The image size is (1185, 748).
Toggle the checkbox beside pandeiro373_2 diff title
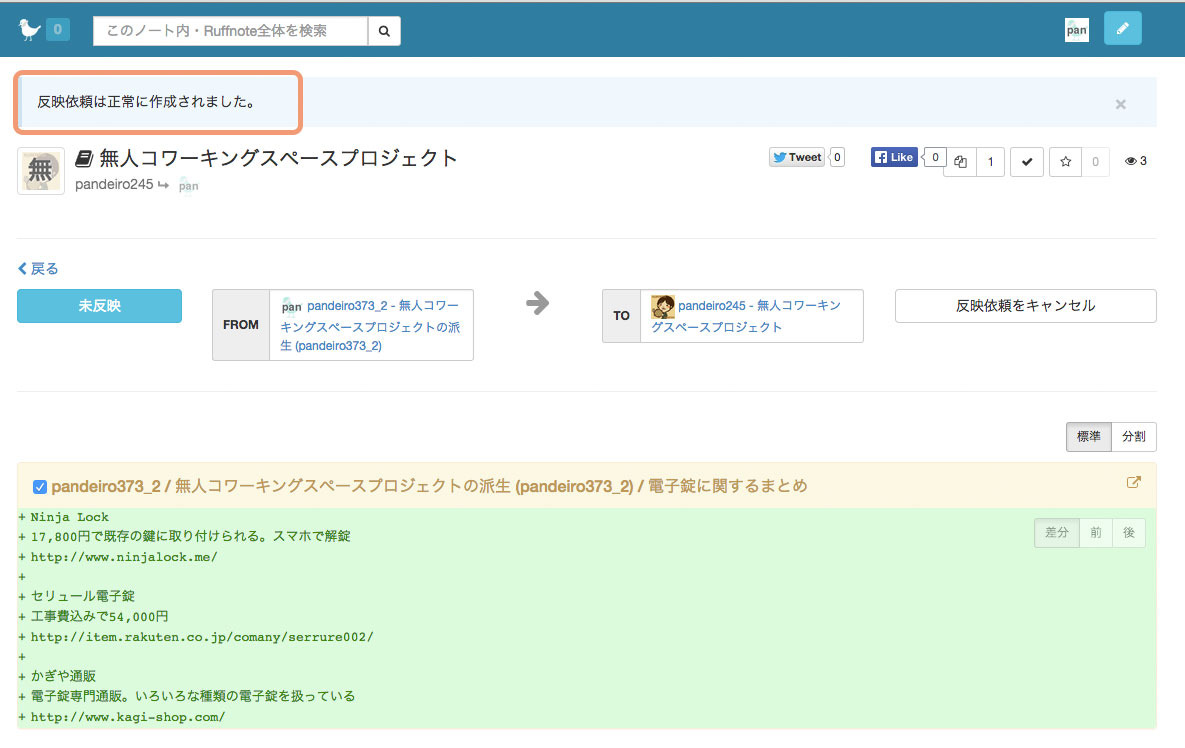pyautogui.click(x=40, y=487)
